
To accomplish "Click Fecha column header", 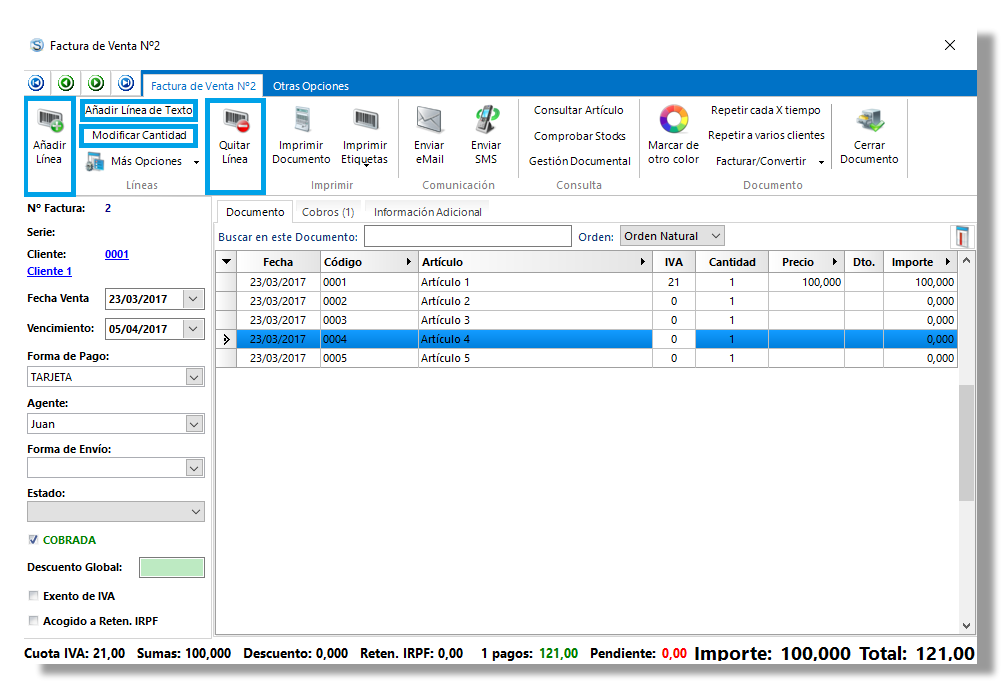I will click(278, 262).
